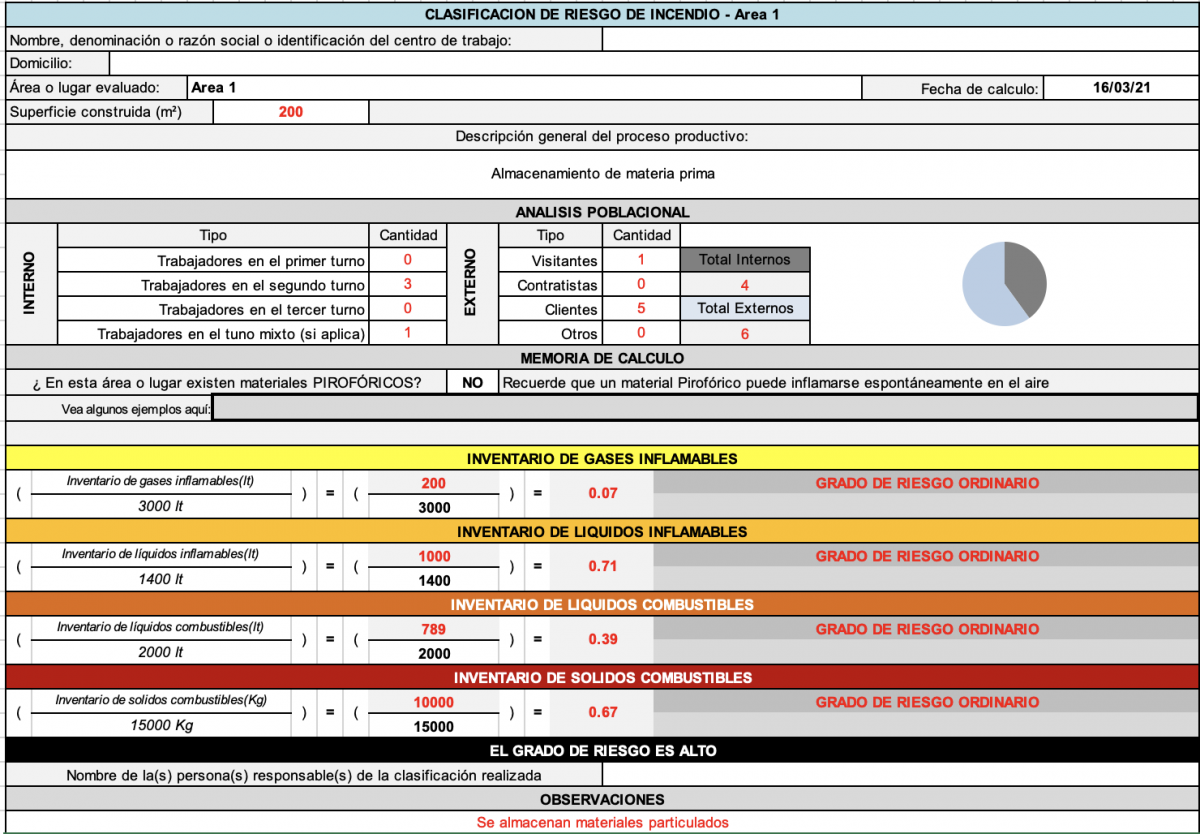The height and width of the screenshot is (834, 1200).
Task: Select the 'INVENTARIO DE LIQUIDOS INFLAMABLES' header
Action: coord(602,531)
